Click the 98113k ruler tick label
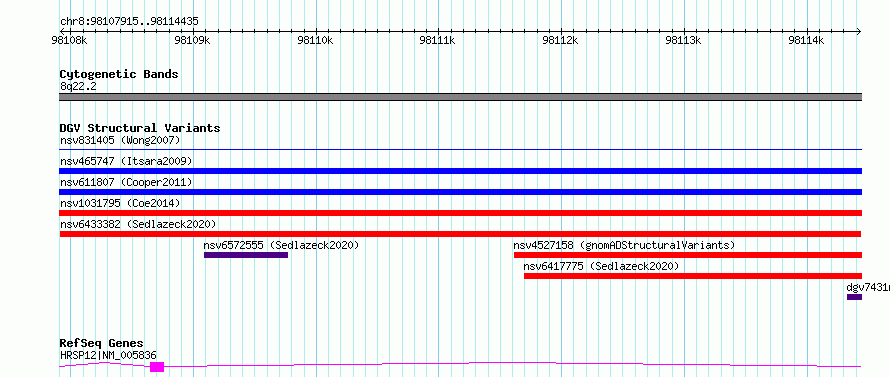This screenshot has width=890, height=377. (684, 40)
